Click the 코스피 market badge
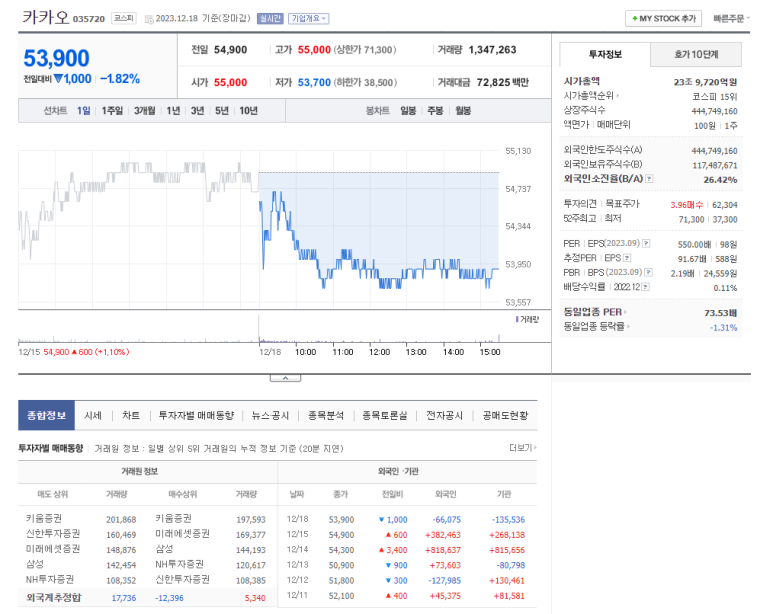Viewport: 773px width, 614px height. coord(124,18)
